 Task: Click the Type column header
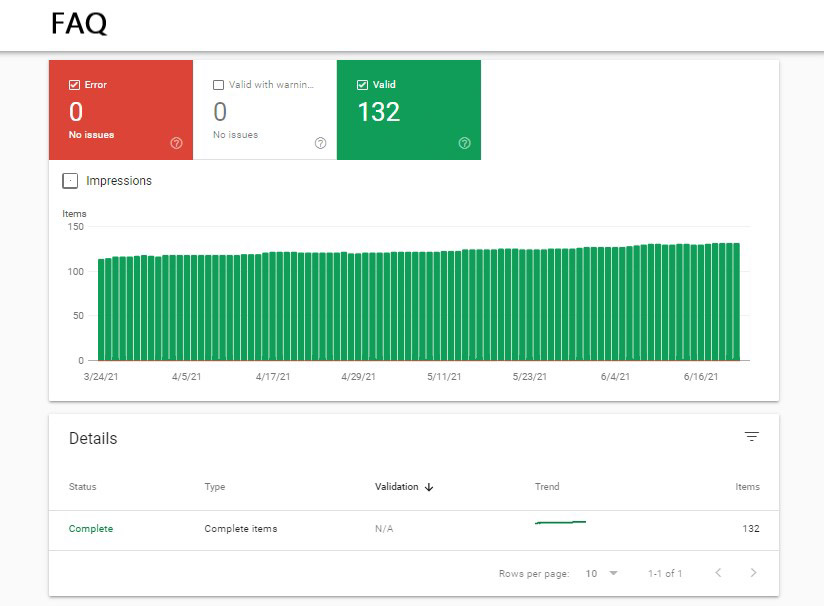(215, 487)
